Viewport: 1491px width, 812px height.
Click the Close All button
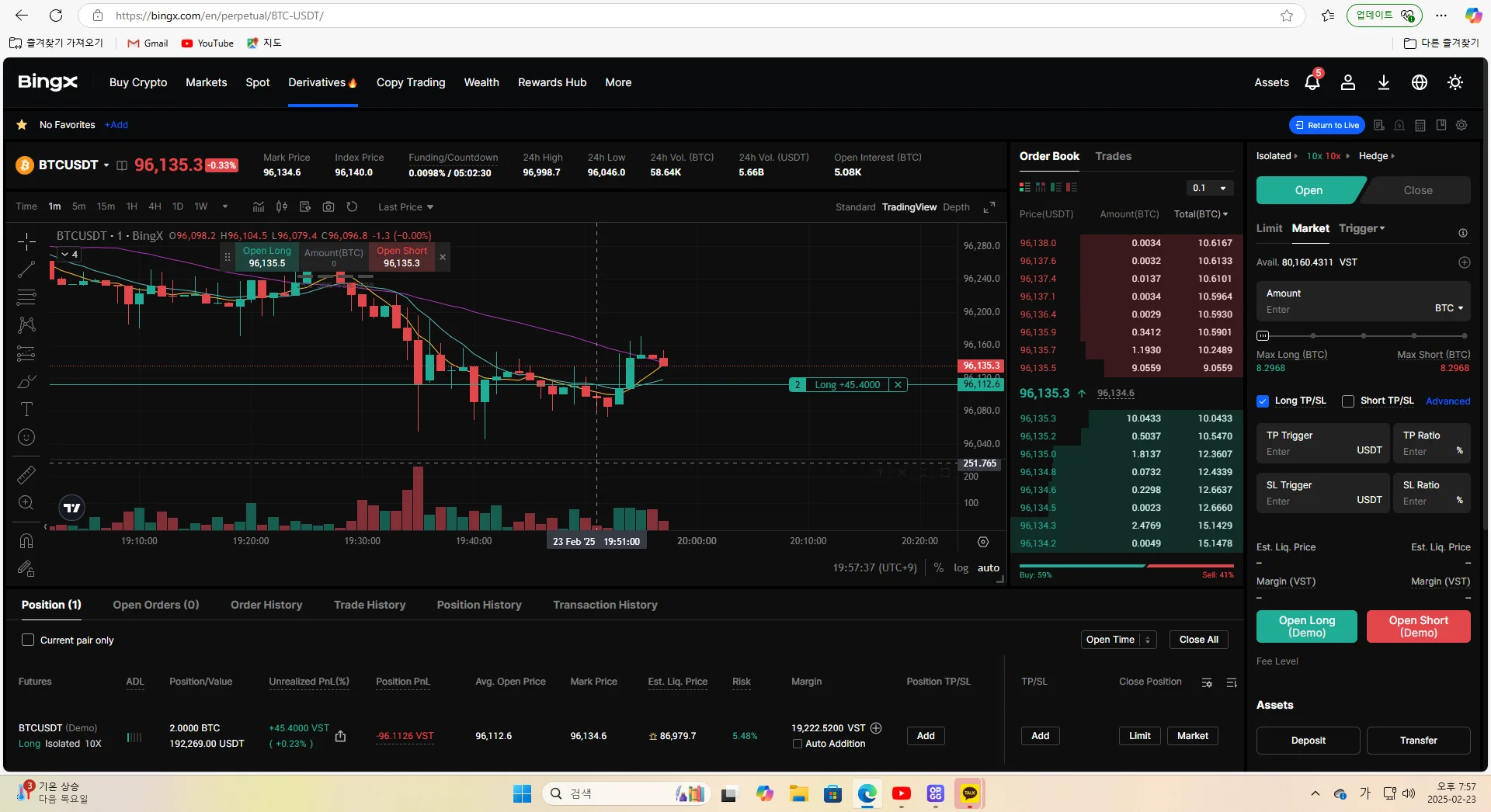coord(1199,640)
